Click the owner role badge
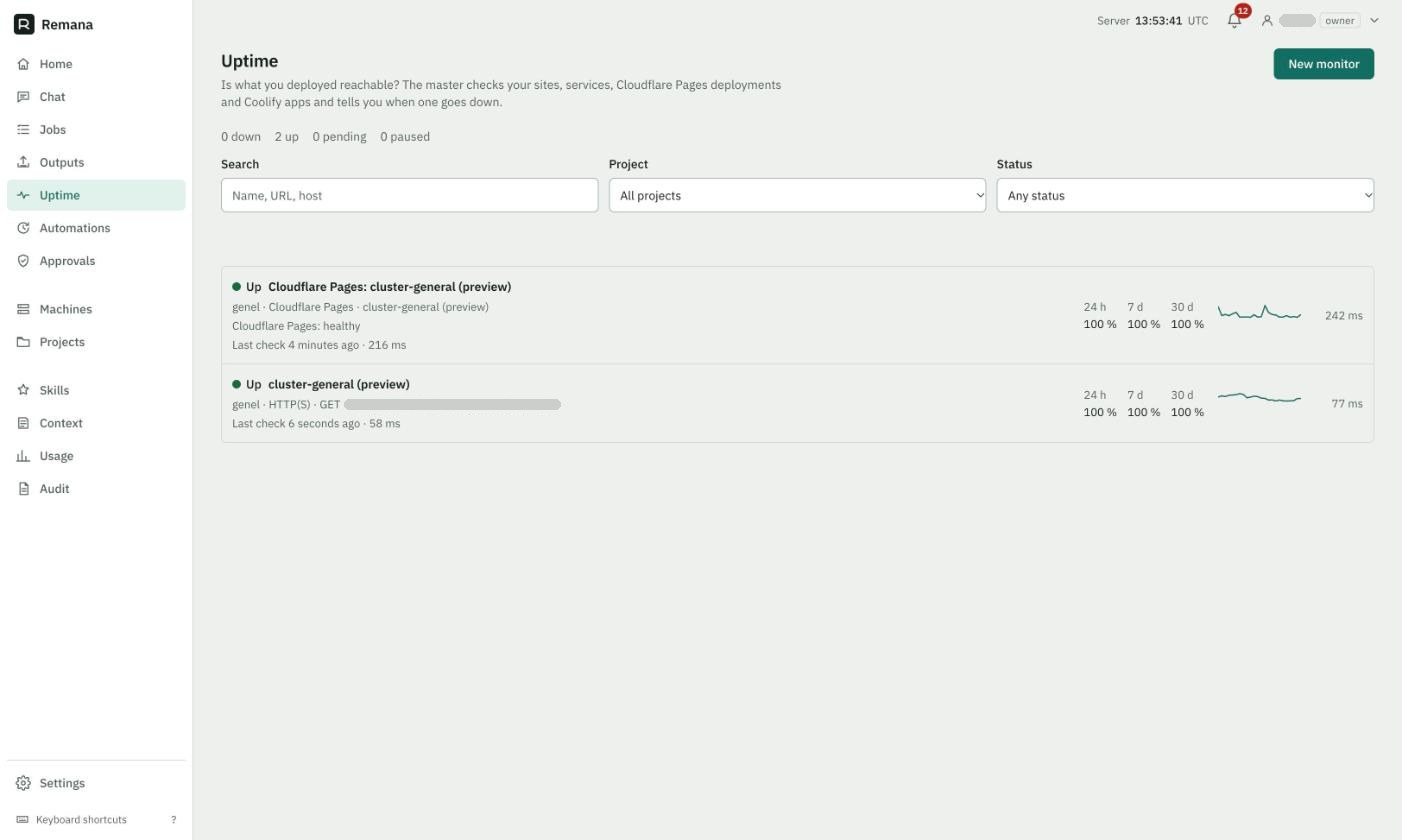The height and width of the screenshot is (840, 1402). tap(1340, 20)
